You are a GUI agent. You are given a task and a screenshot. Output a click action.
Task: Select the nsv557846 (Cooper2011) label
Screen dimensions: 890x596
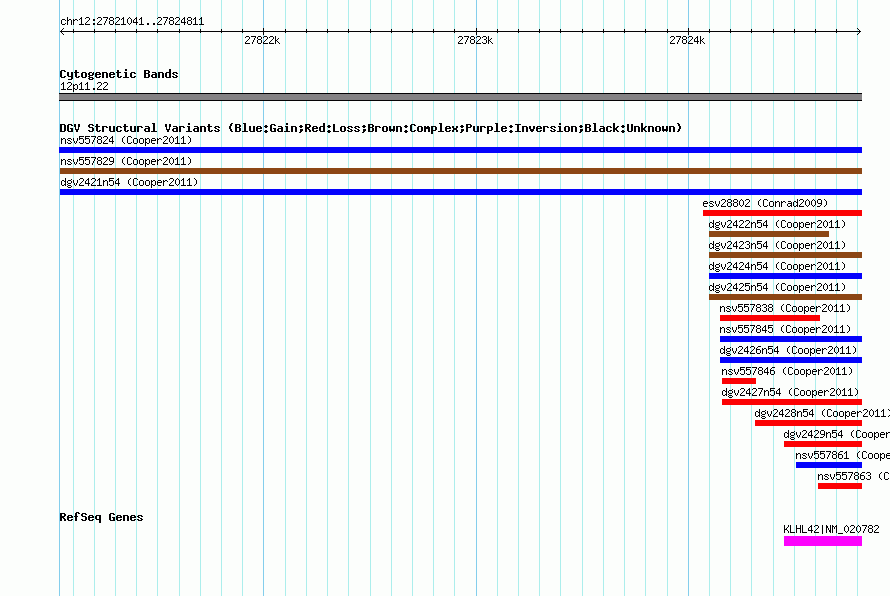(x=787, y=371)
